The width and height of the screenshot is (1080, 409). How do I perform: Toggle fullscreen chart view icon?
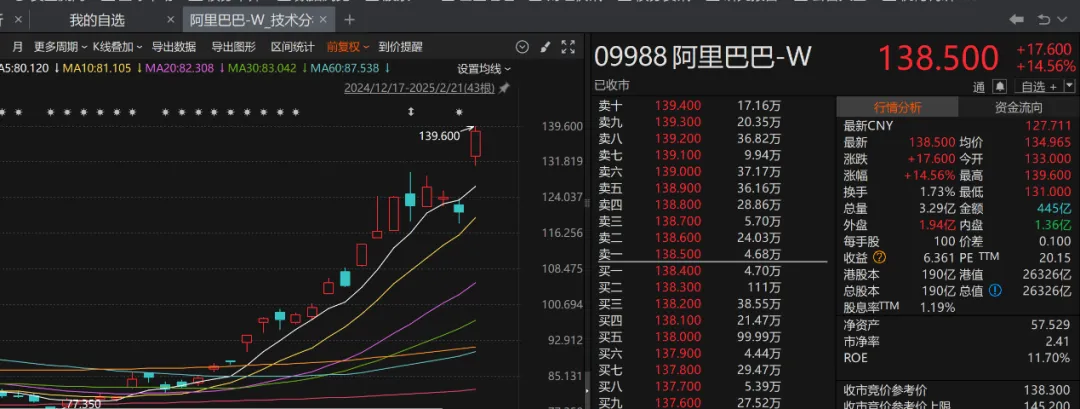(x=568, y=47)
